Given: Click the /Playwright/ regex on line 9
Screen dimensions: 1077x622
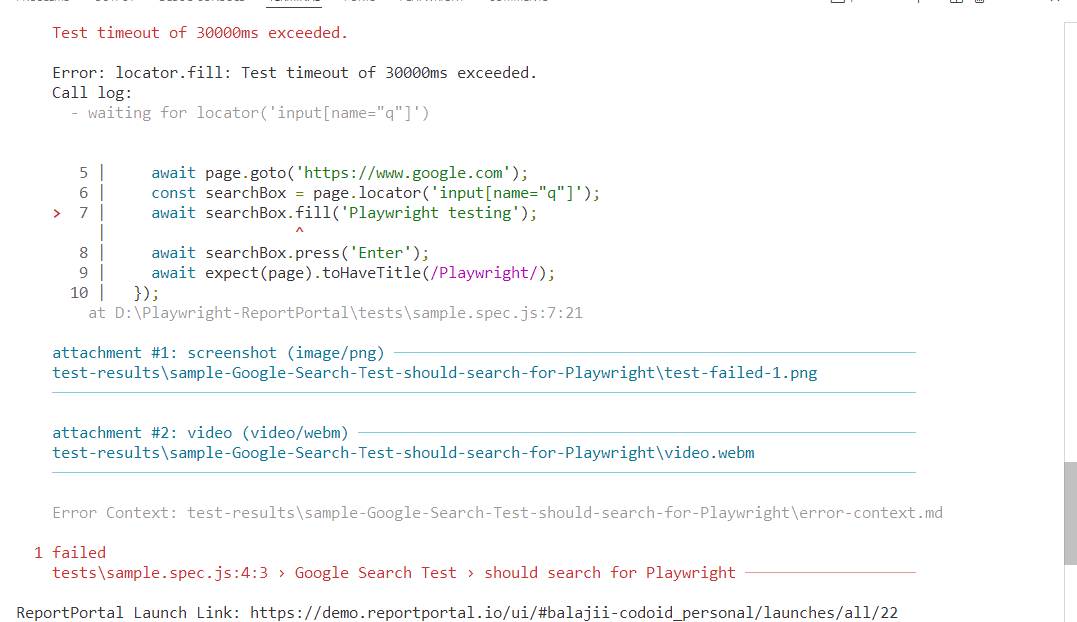Looking at the screenshot, I should [484, 273].
